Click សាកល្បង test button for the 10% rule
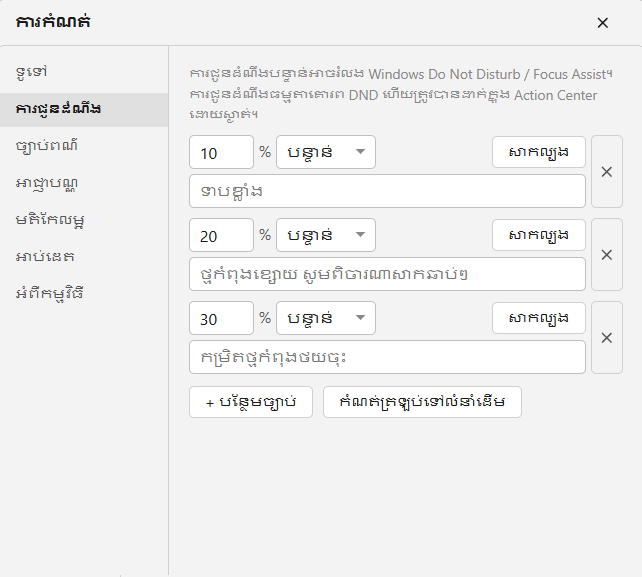 pos(539,152)
